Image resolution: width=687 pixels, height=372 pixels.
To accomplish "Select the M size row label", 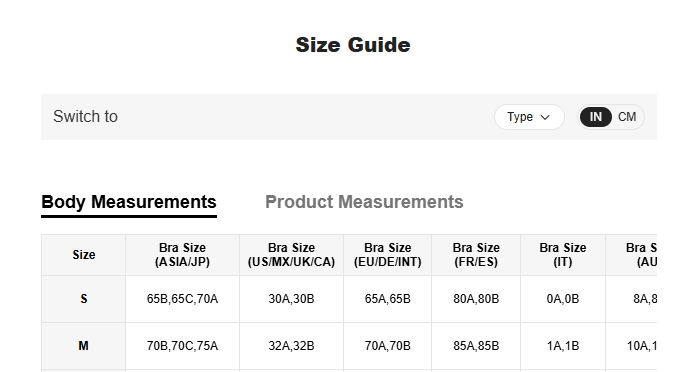I will (84, 346).
